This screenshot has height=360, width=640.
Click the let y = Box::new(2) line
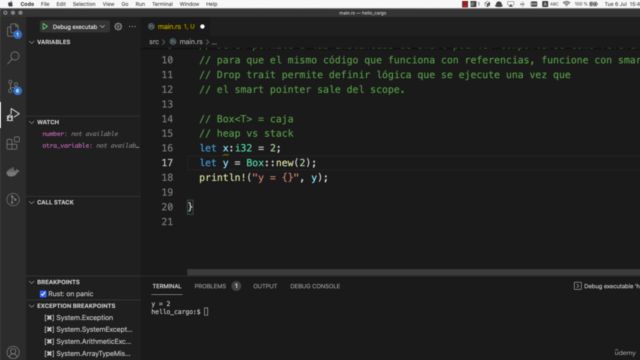coord(258,163)
